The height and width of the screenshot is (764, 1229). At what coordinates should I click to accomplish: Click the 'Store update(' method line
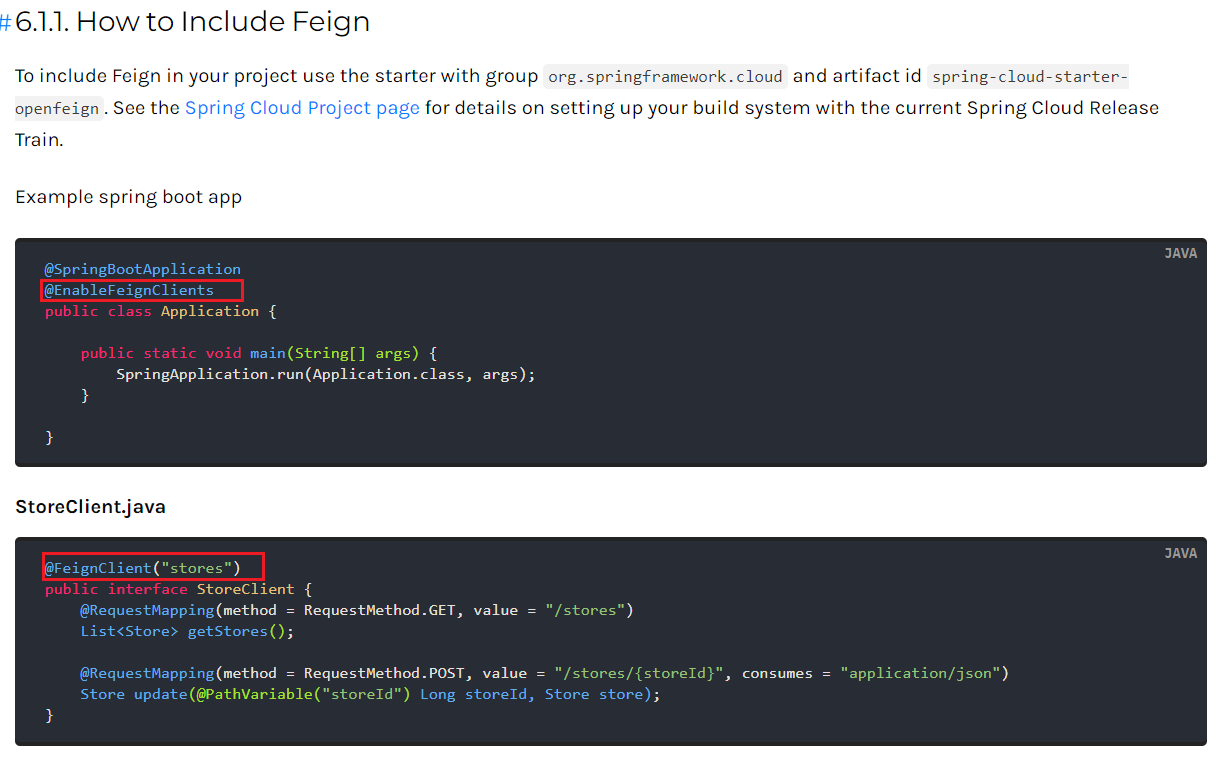coord(371,694)
